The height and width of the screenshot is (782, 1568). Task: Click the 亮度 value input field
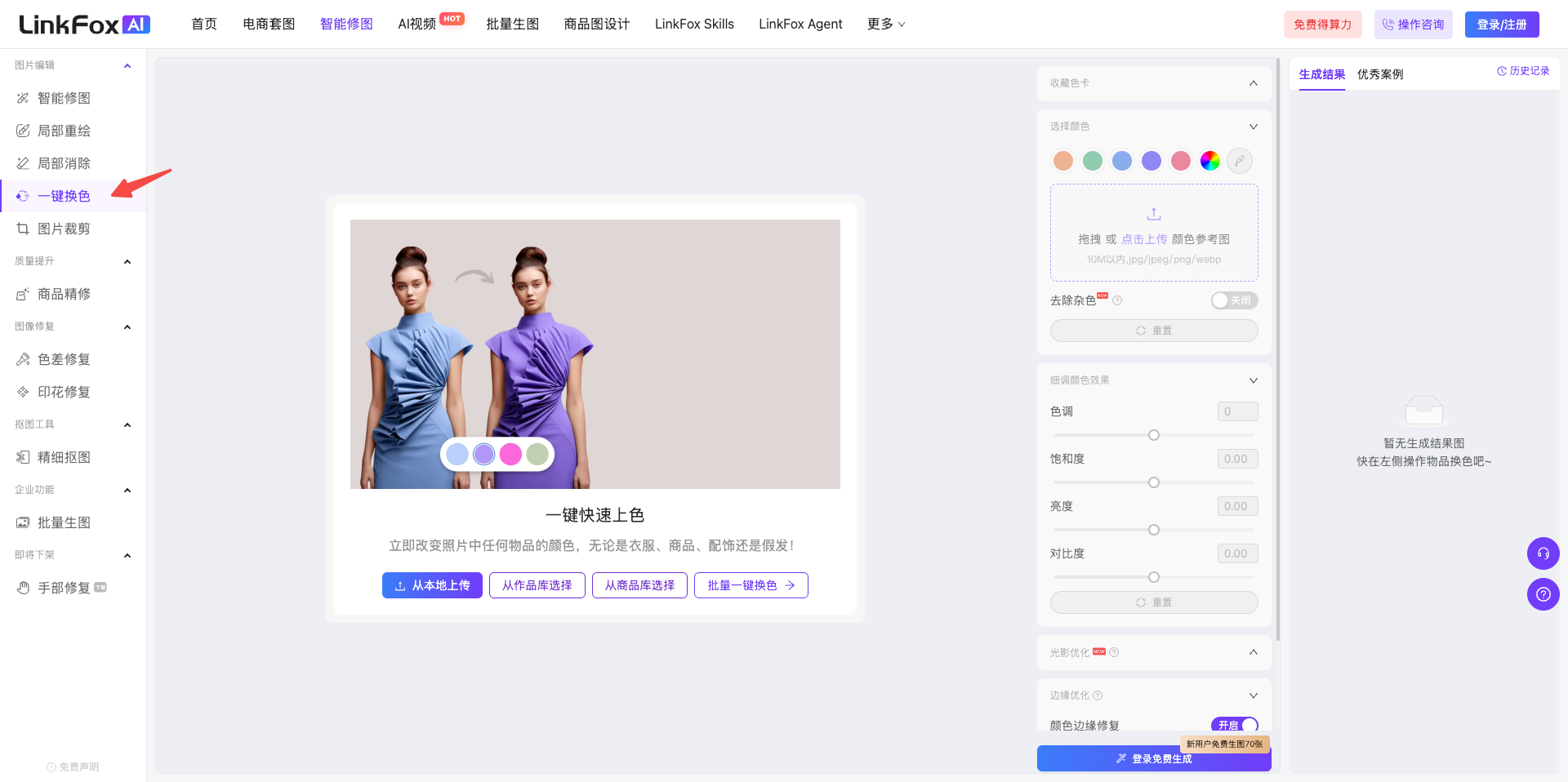coord(1237,506)
